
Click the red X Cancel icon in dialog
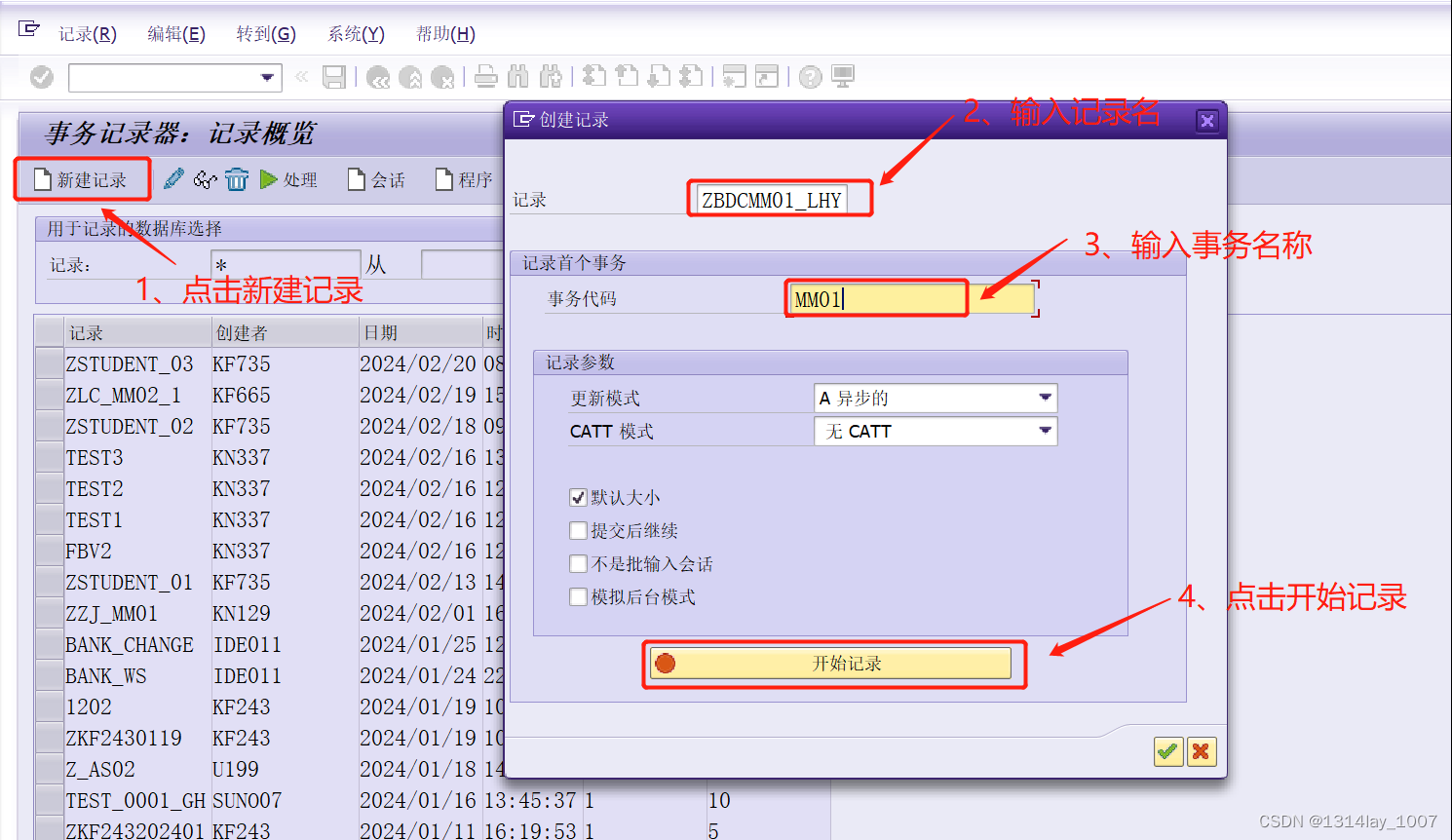point(1202,751)
